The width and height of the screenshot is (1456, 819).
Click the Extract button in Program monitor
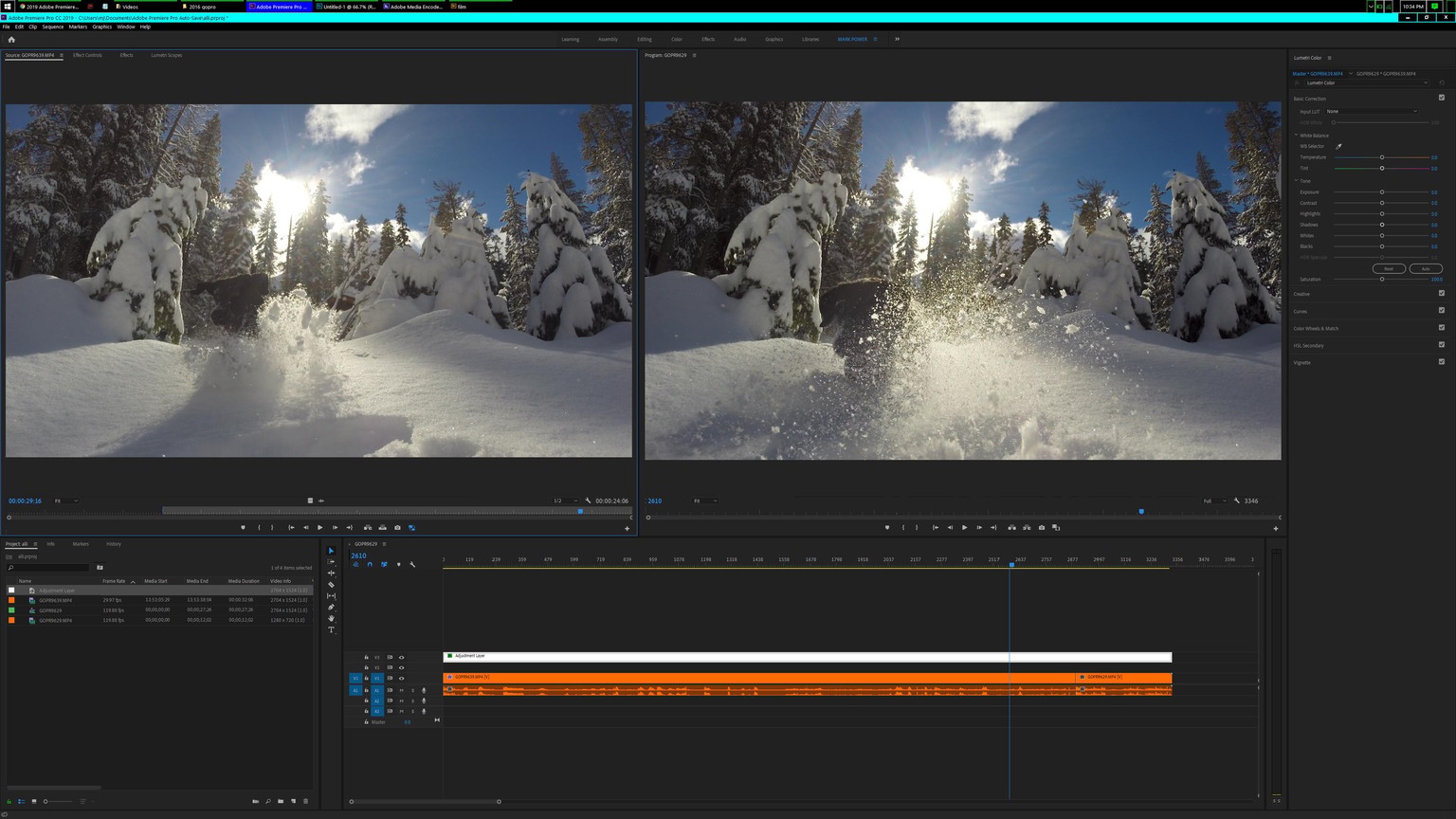(1027, 528)
